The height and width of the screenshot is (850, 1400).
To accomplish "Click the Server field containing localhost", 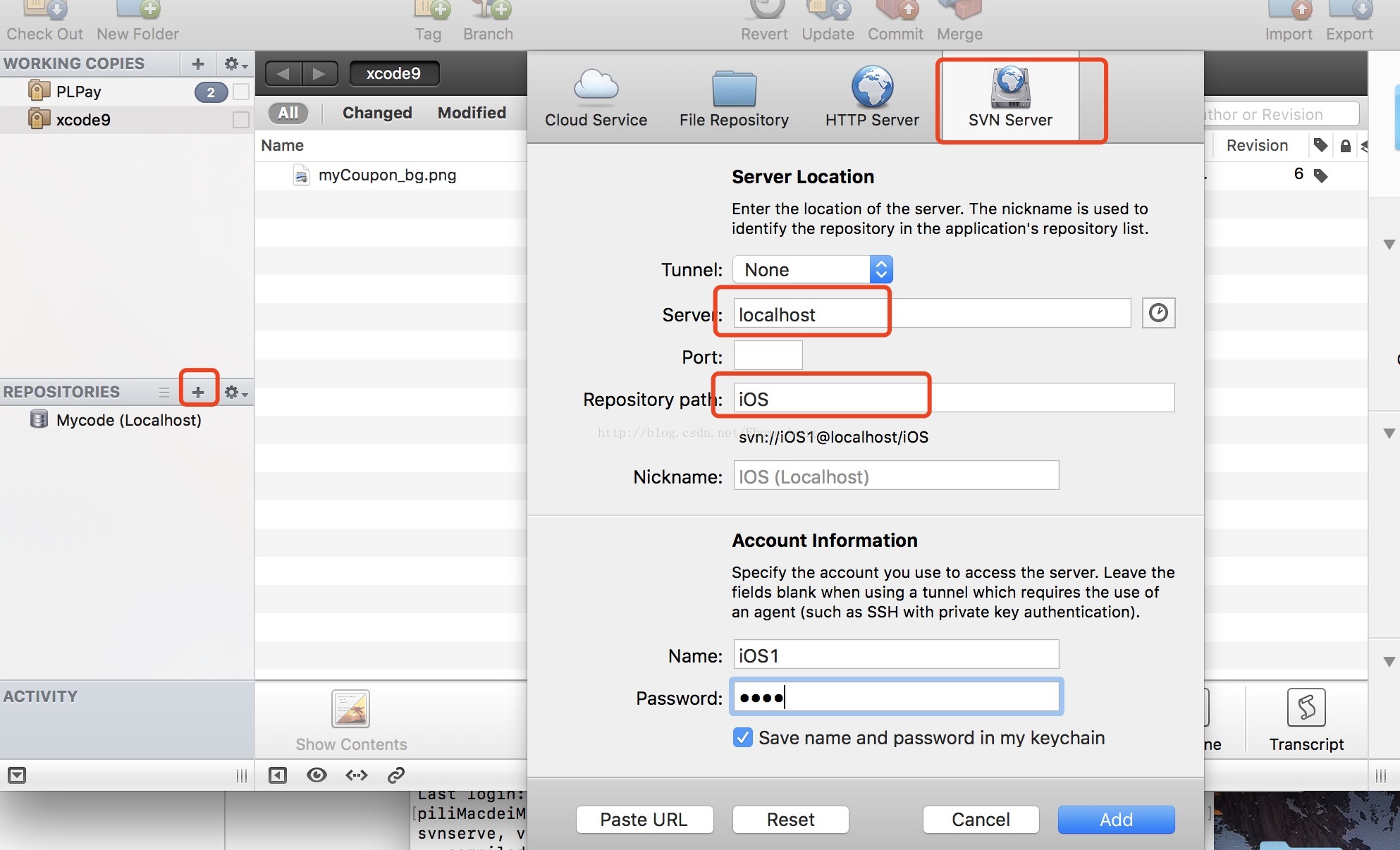I will [932, 314].
